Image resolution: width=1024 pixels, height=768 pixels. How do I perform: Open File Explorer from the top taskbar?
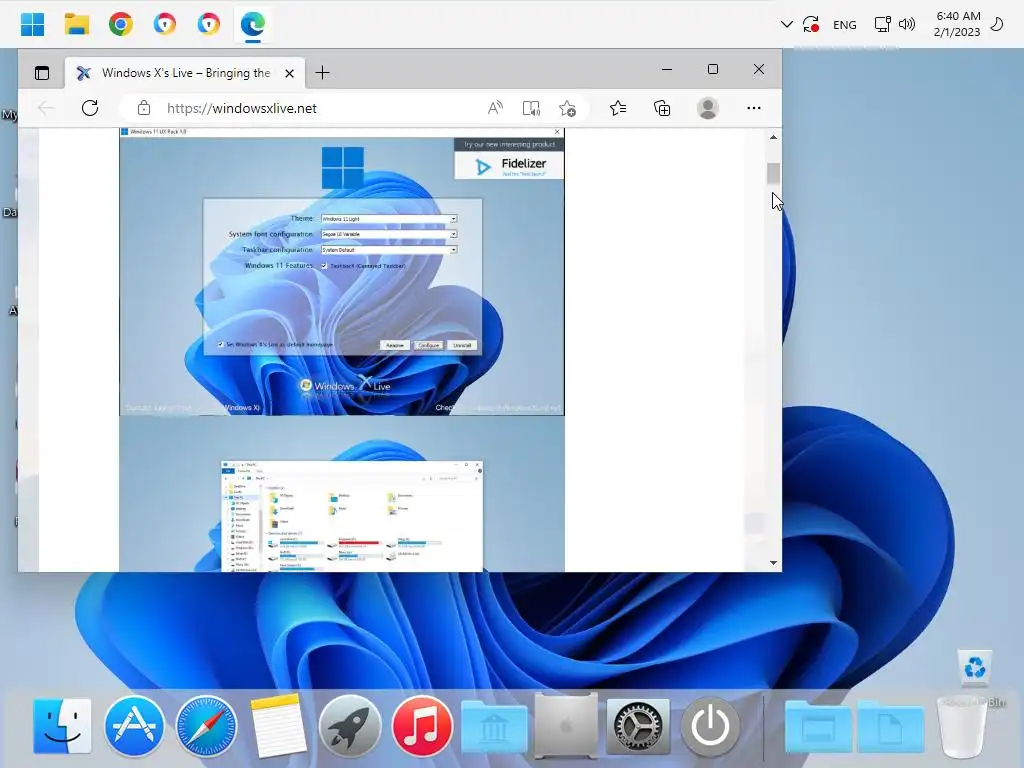[76, 24]
